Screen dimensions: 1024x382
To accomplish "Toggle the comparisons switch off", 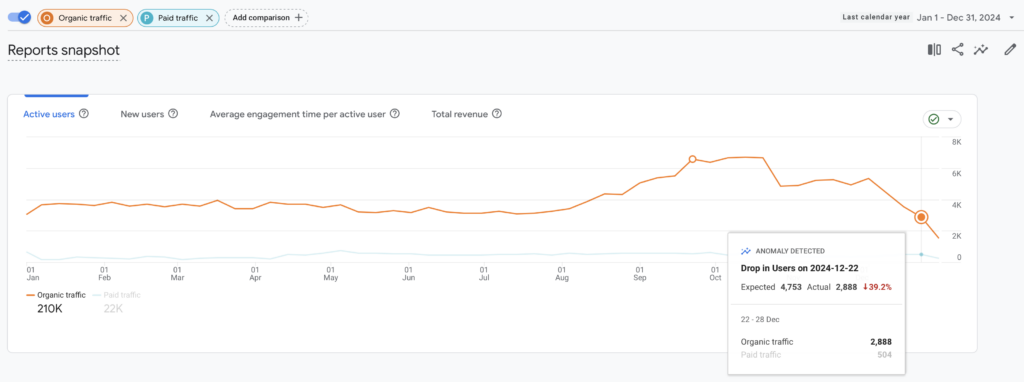I will point(20,18).
